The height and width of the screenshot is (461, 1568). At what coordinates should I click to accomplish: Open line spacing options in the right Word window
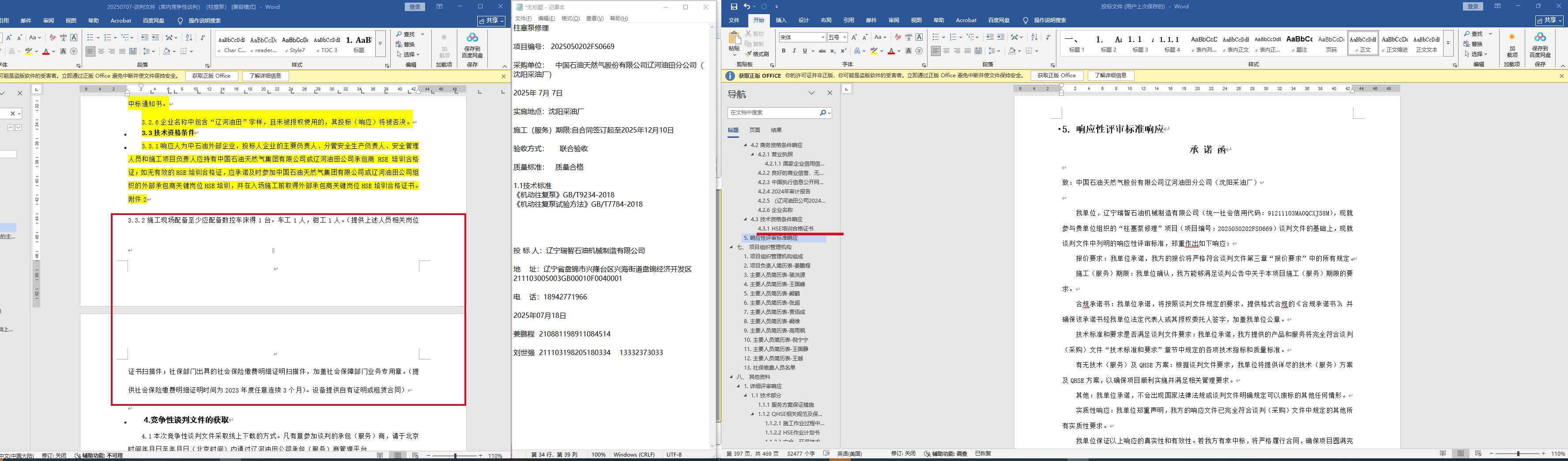point(995,51)
